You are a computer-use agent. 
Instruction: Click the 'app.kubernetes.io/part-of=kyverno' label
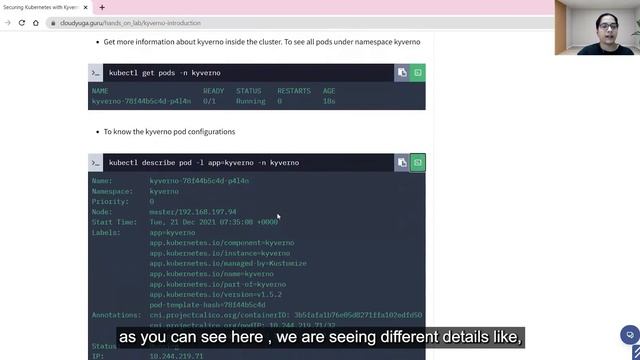click(218, 284)
